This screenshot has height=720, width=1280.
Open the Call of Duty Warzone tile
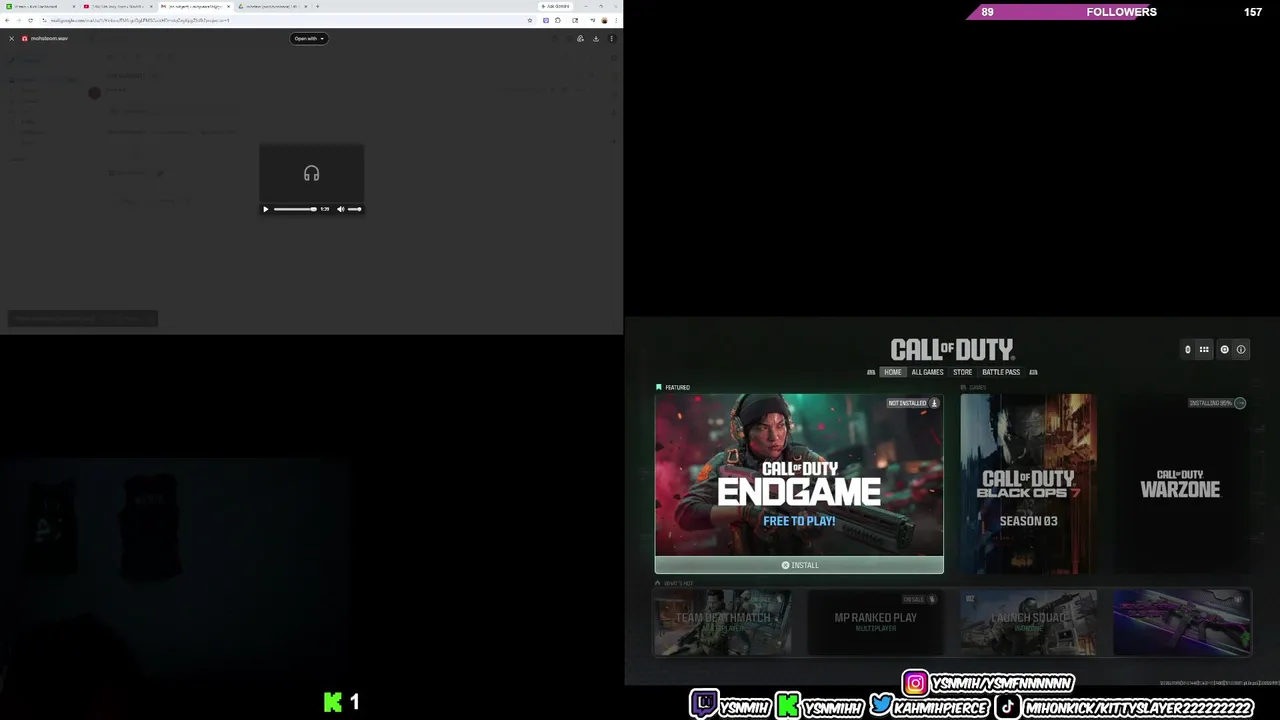click(1181, 484)
